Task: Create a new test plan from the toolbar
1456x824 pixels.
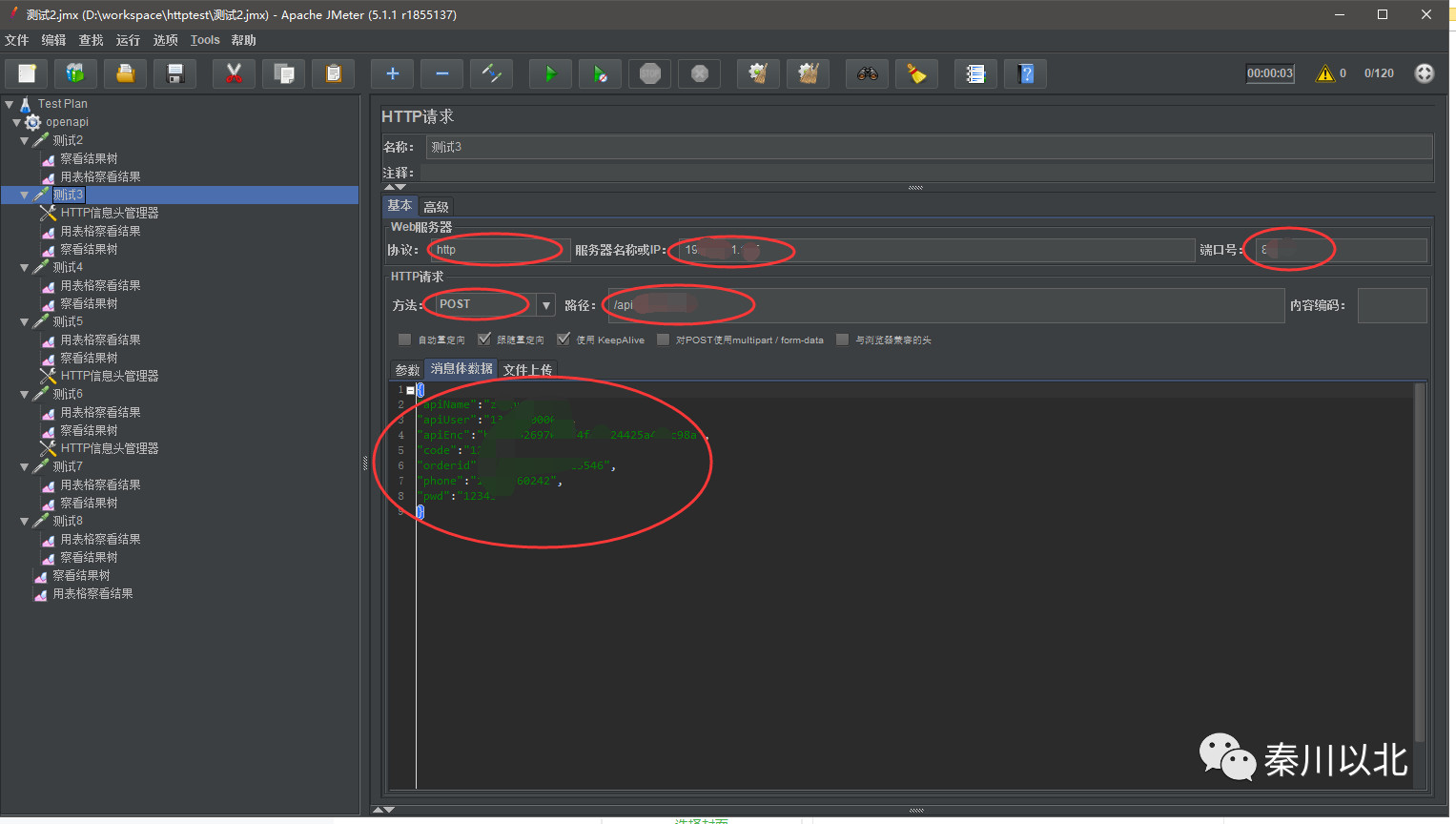Action: coord(27,73)
